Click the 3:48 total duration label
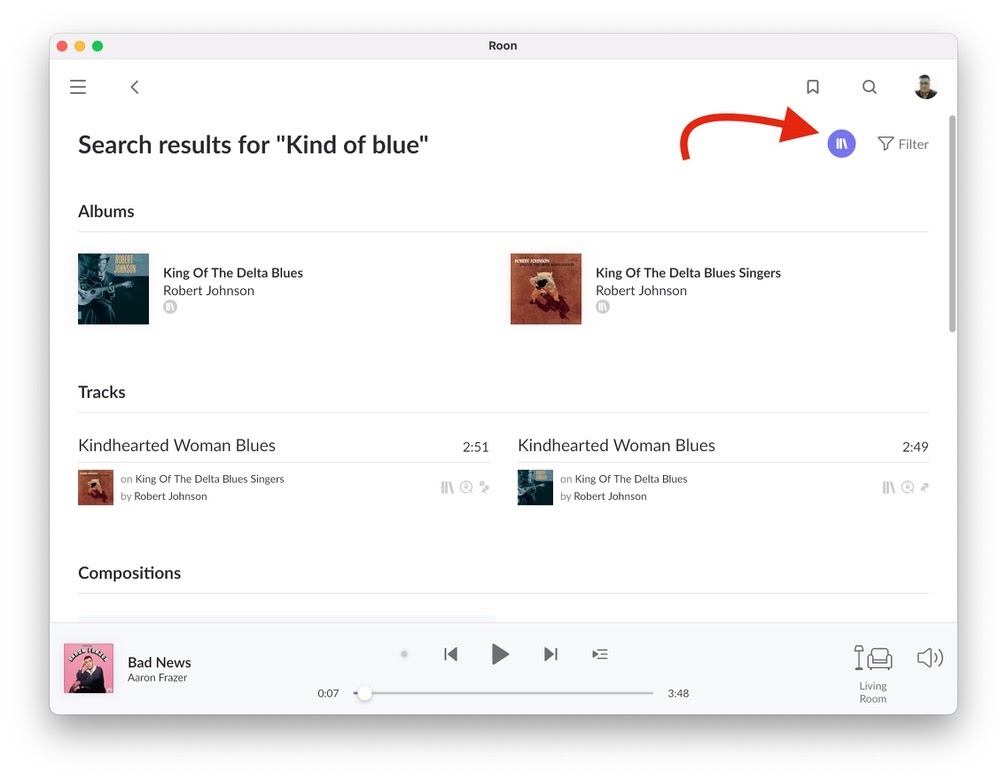 [678, 693]
